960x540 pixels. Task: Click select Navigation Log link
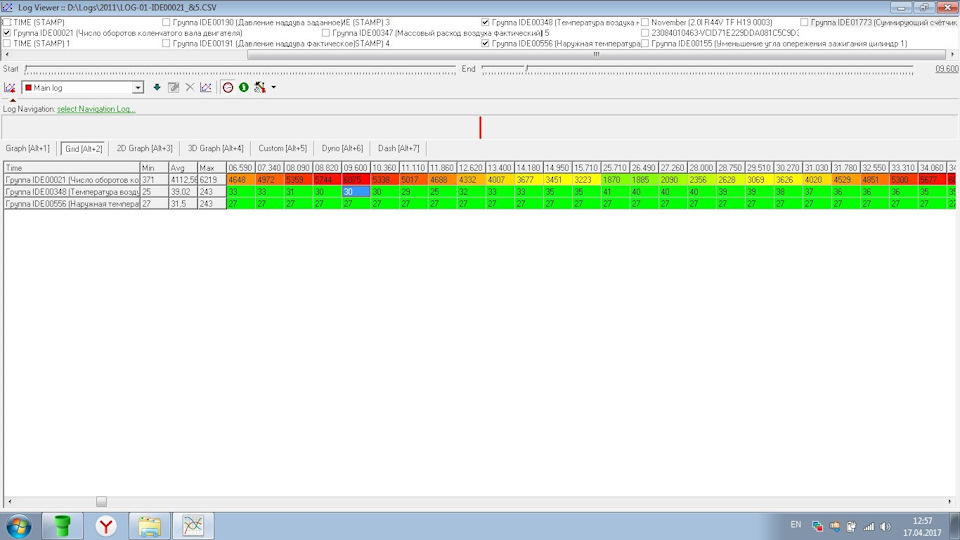(x=96, y=109)
